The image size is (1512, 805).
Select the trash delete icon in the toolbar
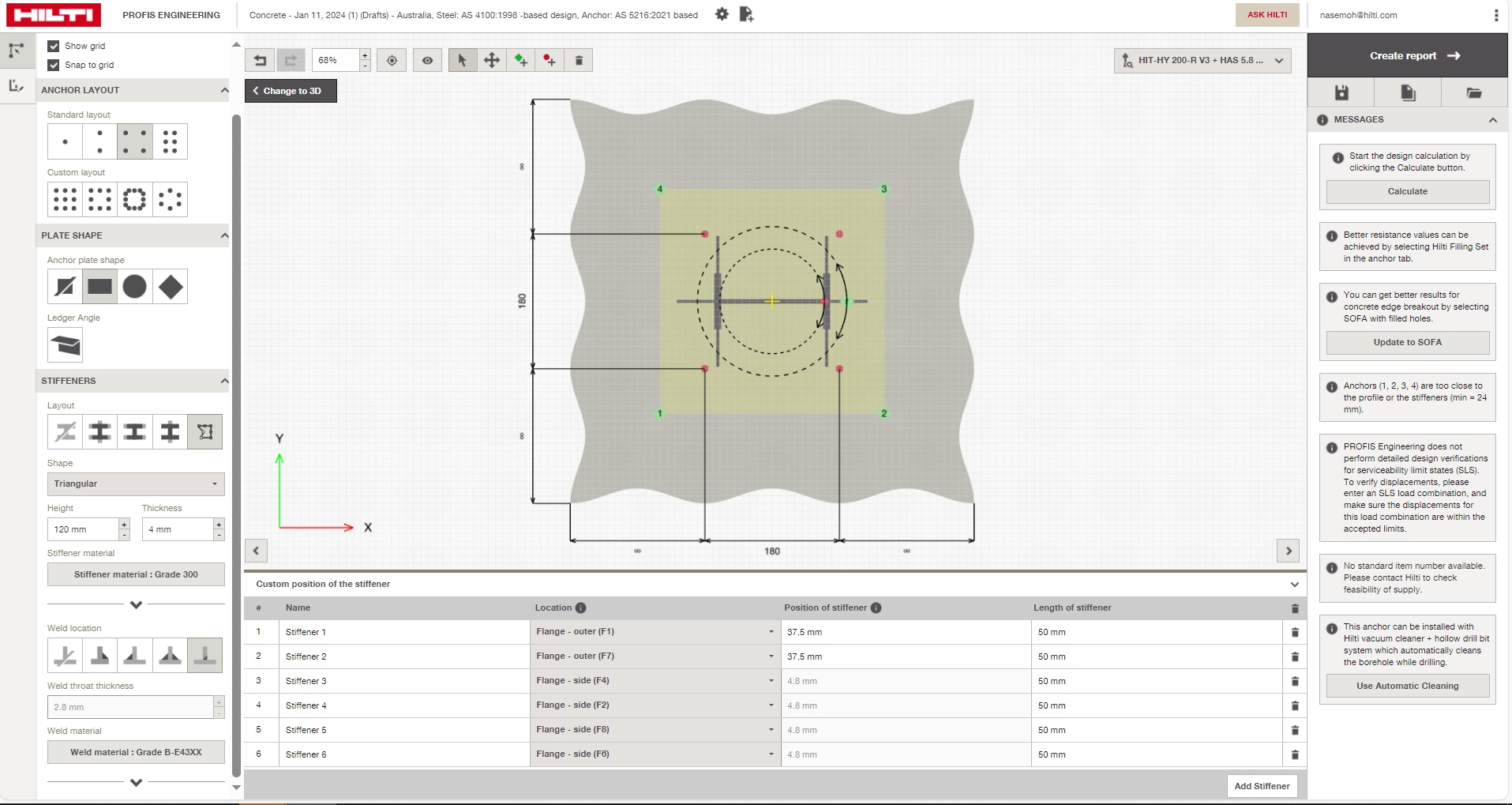click(x=579, y=60)
